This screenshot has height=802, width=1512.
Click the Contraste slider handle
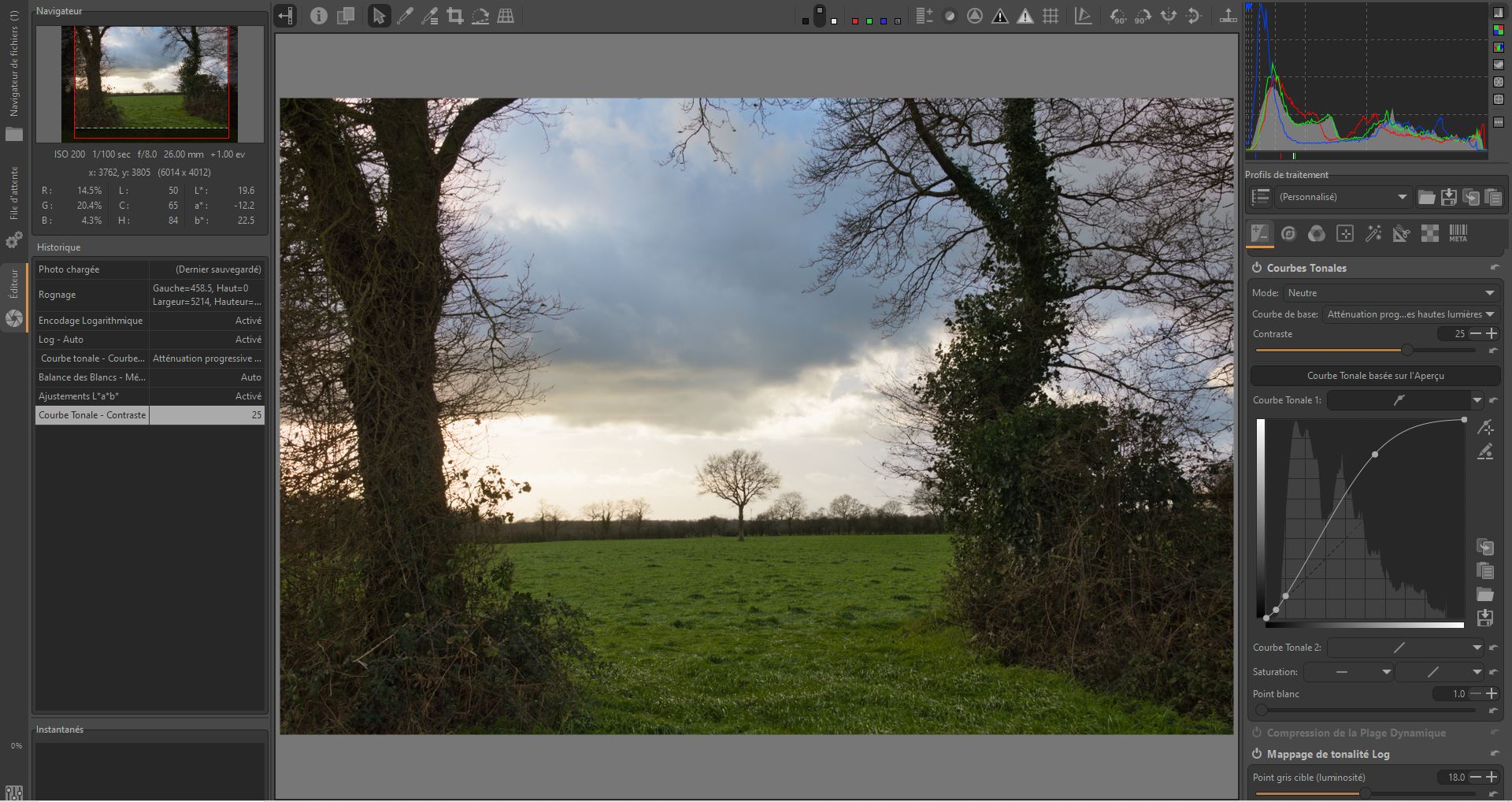1406,350
